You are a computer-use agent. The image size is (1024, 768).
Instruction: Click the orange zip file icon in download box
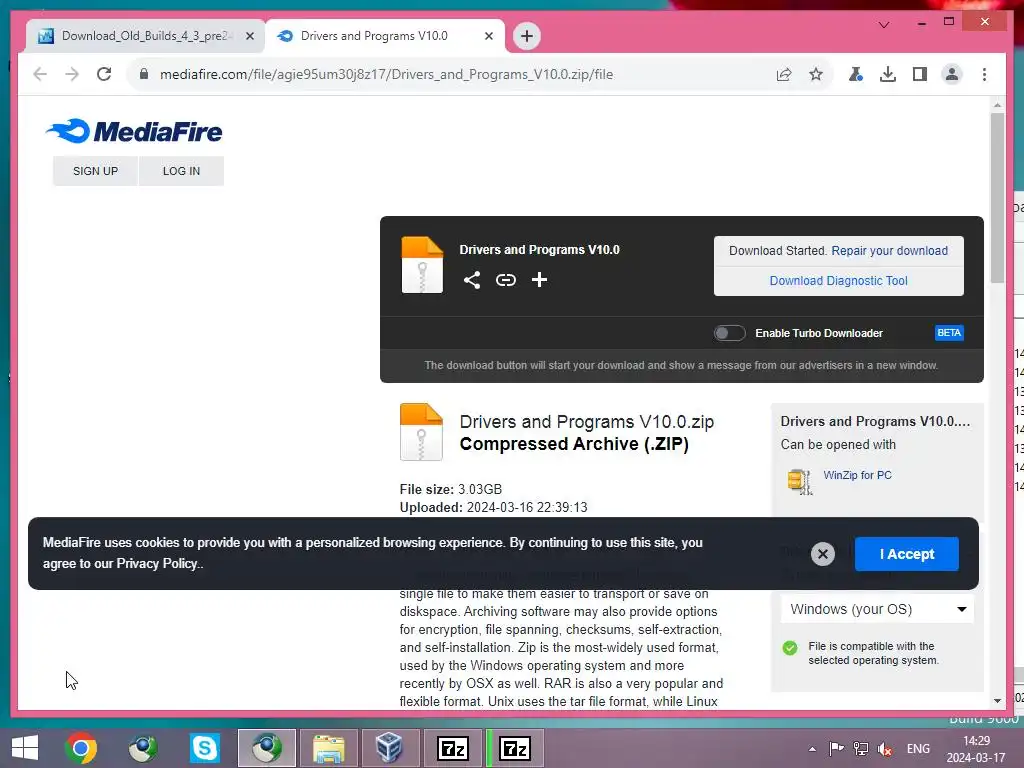coord(422,264)
